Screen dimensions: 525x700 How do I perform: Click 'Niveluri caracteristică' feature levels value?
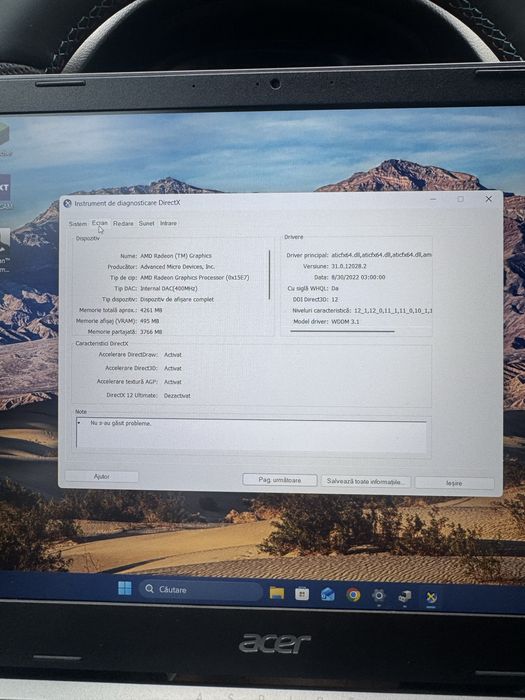[393, 310]
